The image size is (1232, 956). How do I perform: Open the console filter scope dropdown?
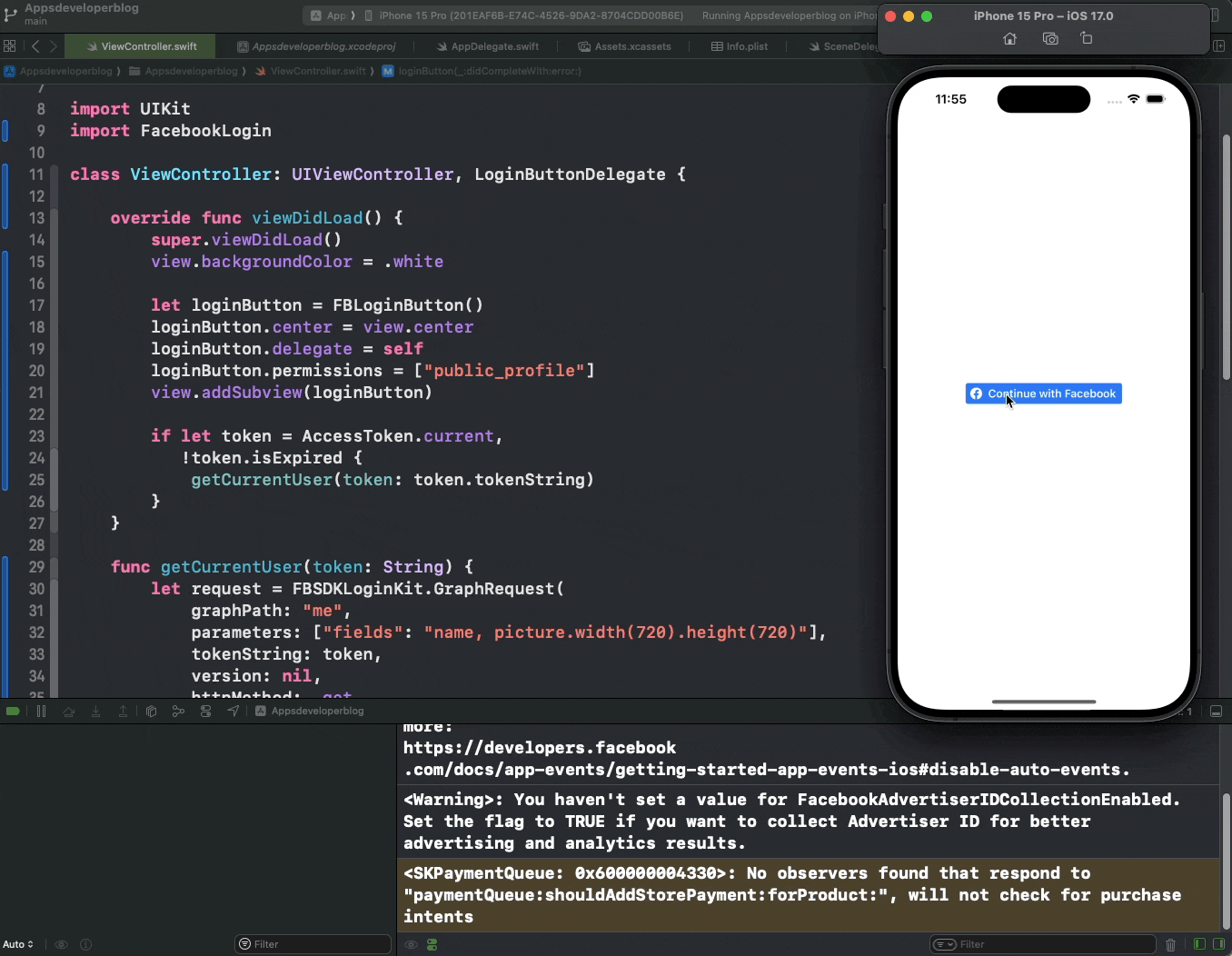pyautogui.click(x=946, y=944)
